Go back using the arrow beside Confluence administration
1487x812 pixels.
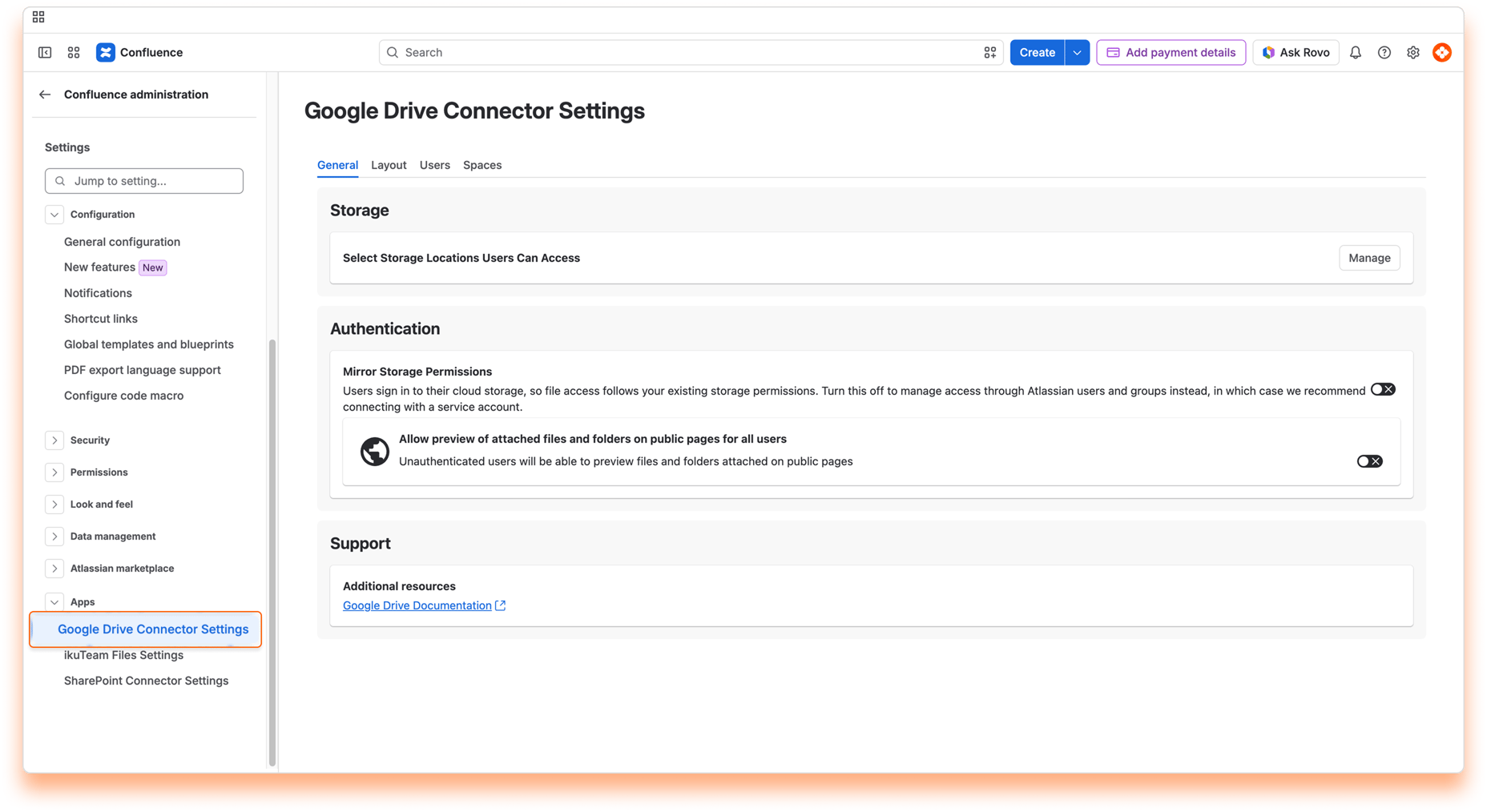(x=45, y=94)
